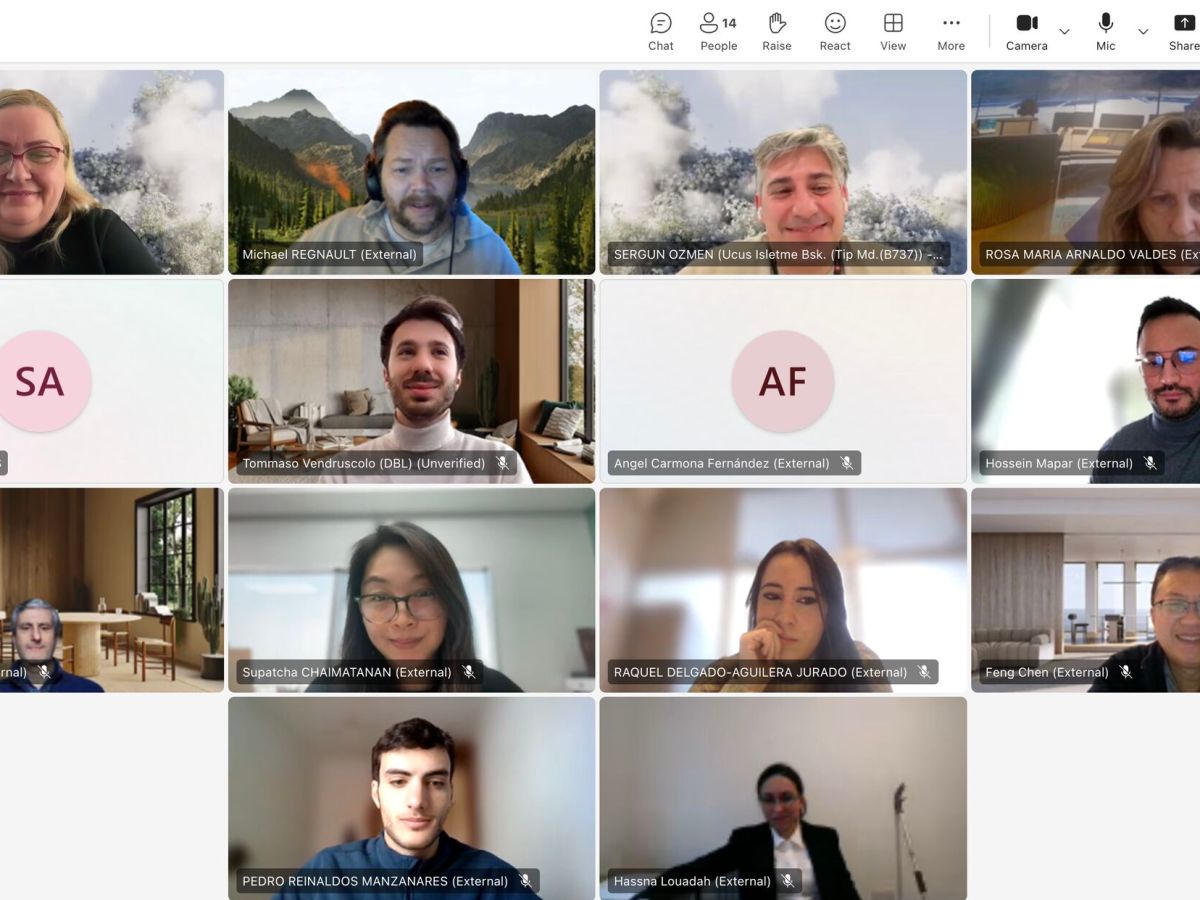Select the SA initials avatar tile

41,381
